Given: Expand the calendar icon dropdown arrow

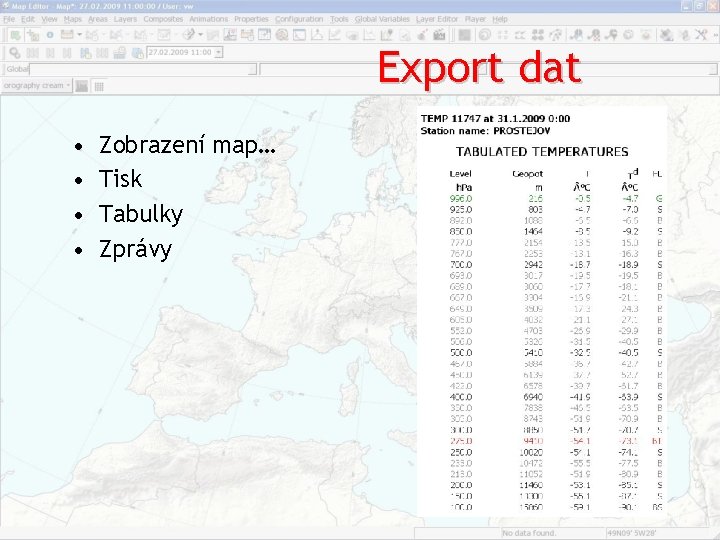Looking at the screenshot, I should 79,34.
